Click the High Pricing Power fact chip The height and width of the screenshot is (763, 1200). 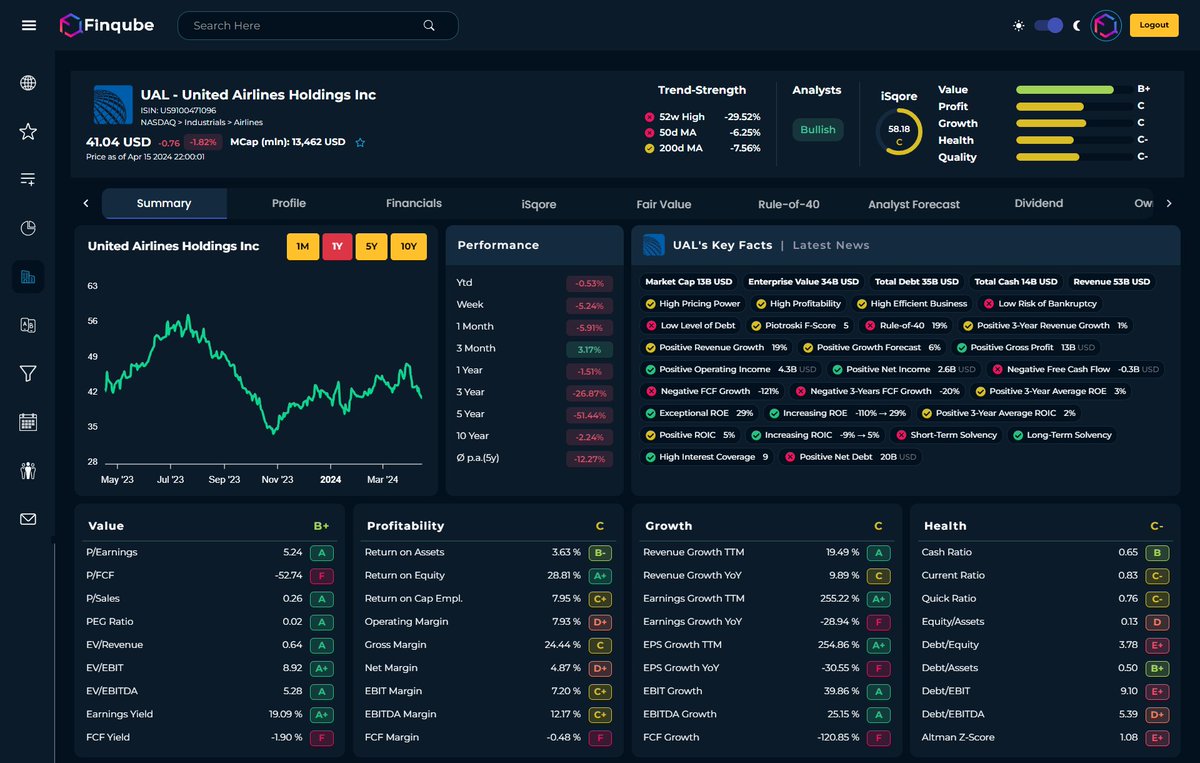[x=692, y=304]
